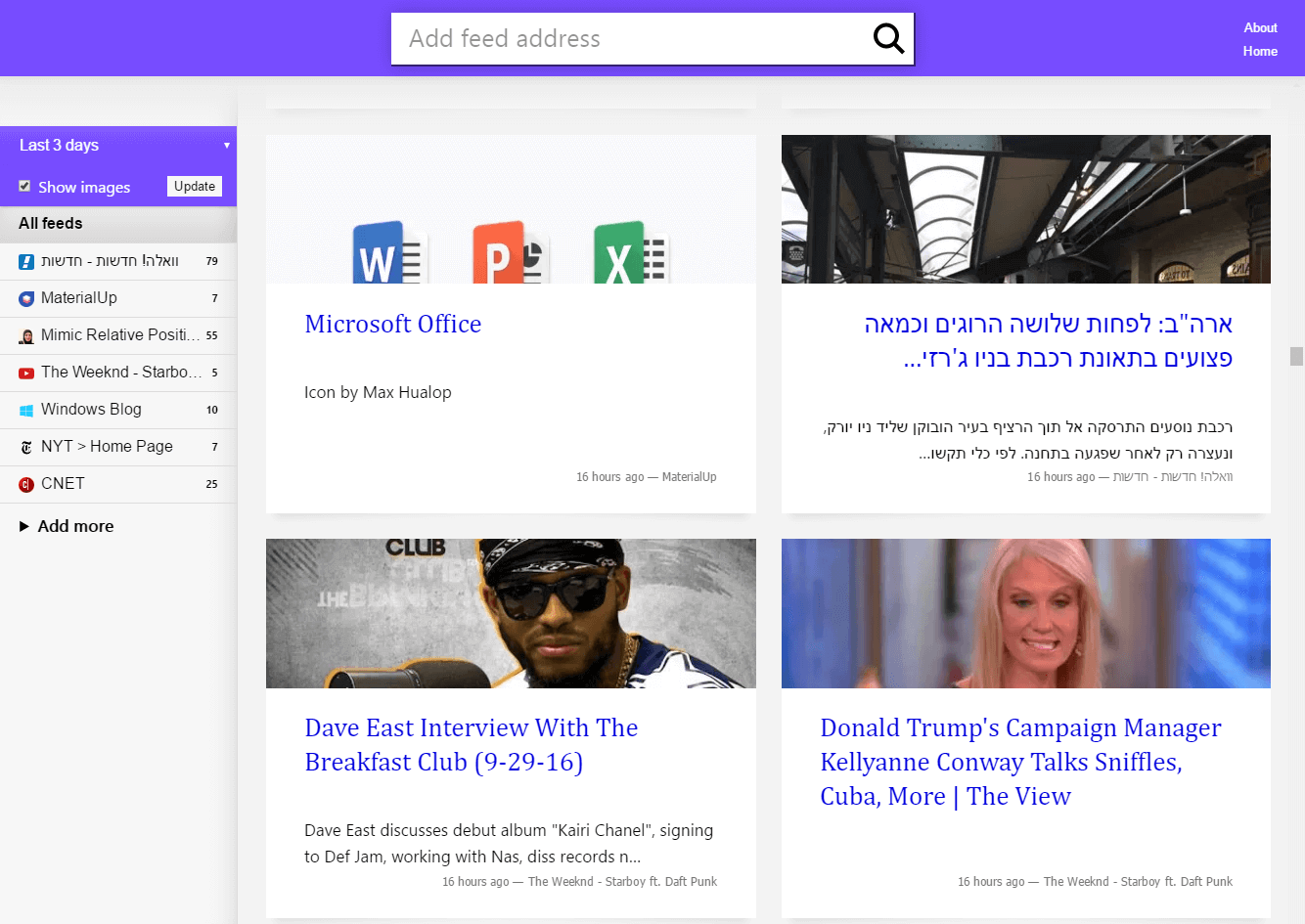Viewport: 1305px width, 924px height.
Task: Click the YouTube icon for The Weeknd feed
Action: (26, 373)
